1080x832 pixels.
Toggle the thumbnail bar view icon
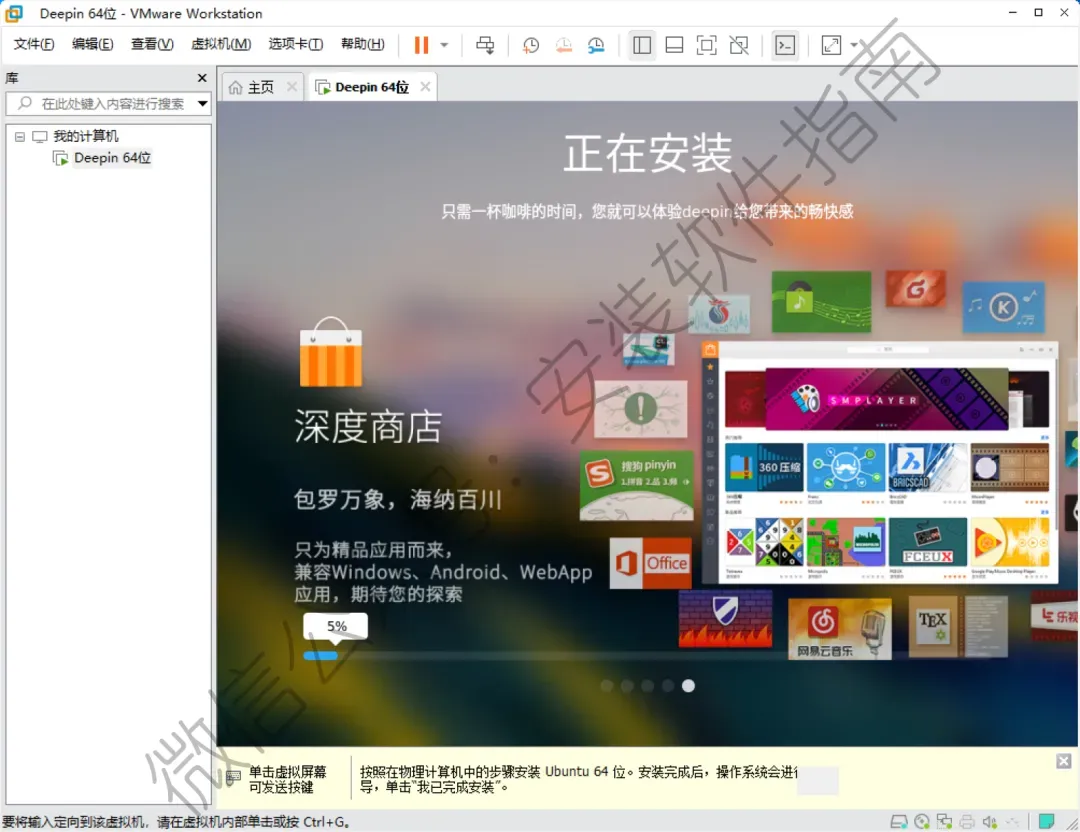[674, 45]
